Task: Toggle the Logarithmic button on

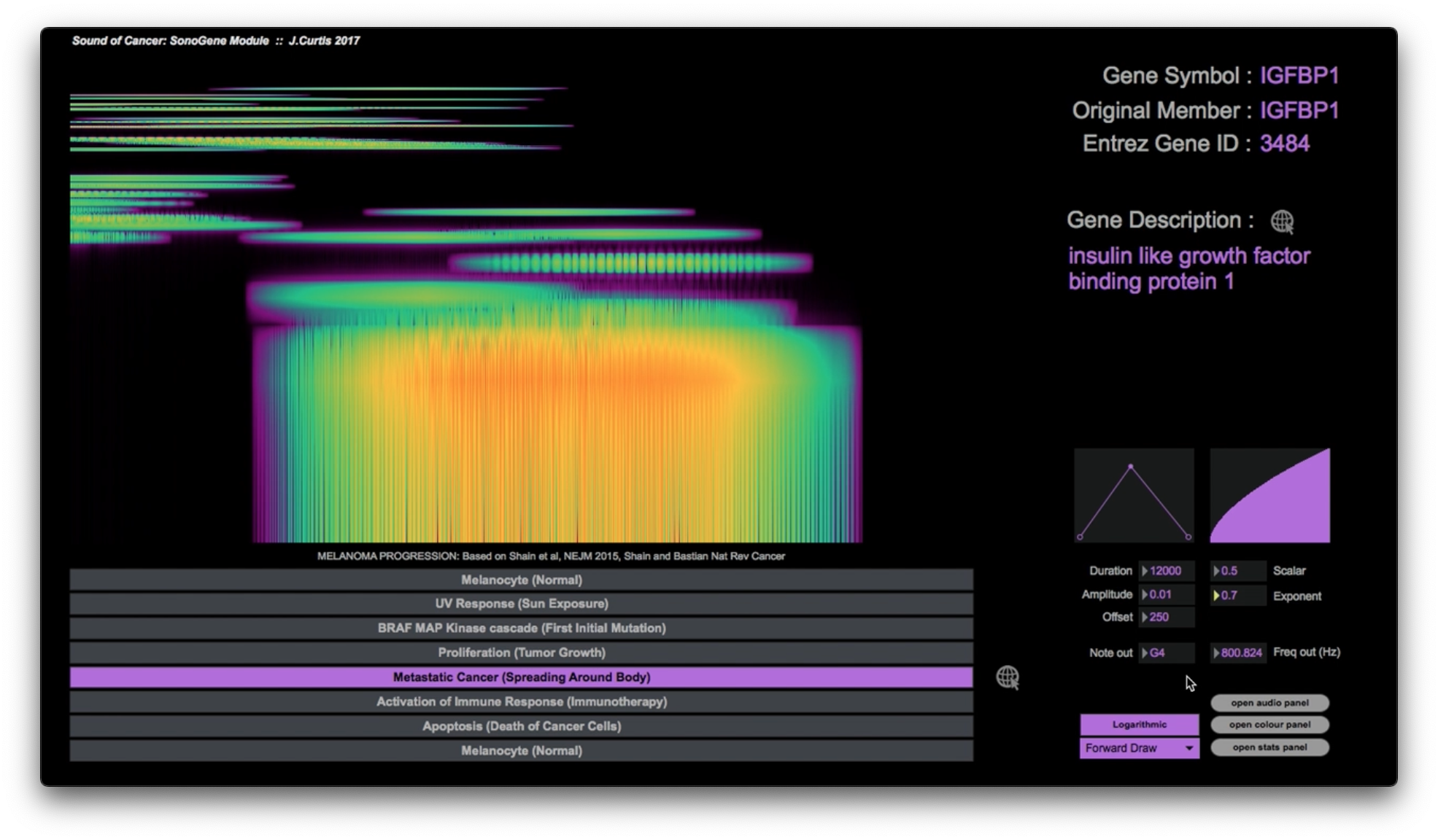Action: [x=1138, y=723]
